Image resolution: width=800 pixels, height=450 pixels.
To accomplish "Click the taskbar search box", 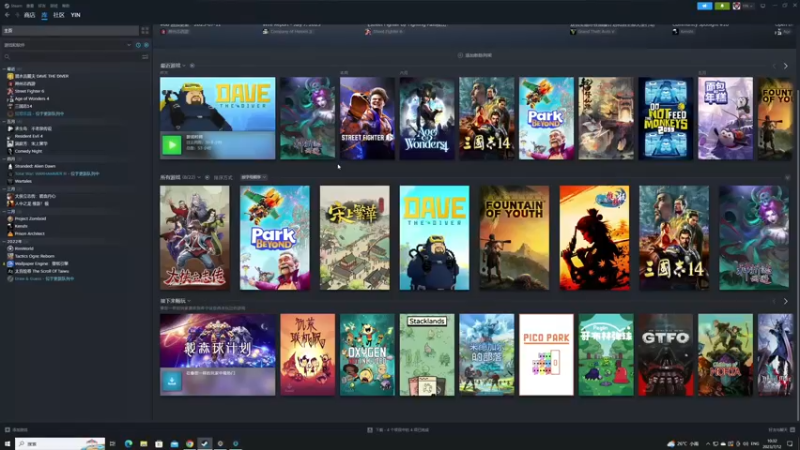I will (60, 444).
